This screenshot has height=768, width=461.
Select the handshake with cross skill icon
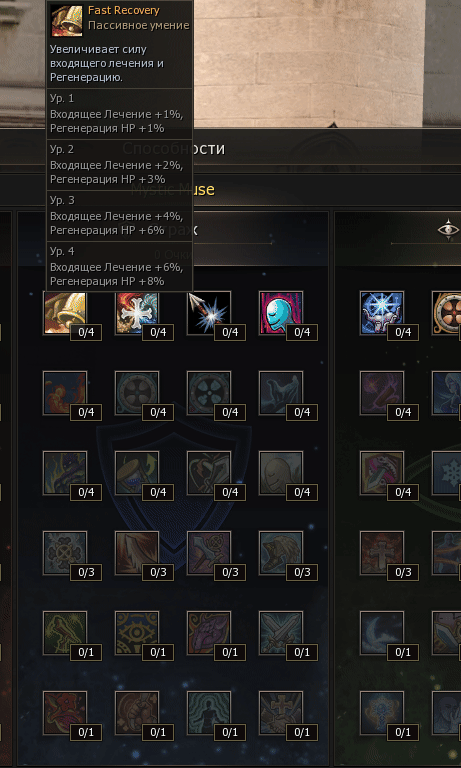(281, 713)
